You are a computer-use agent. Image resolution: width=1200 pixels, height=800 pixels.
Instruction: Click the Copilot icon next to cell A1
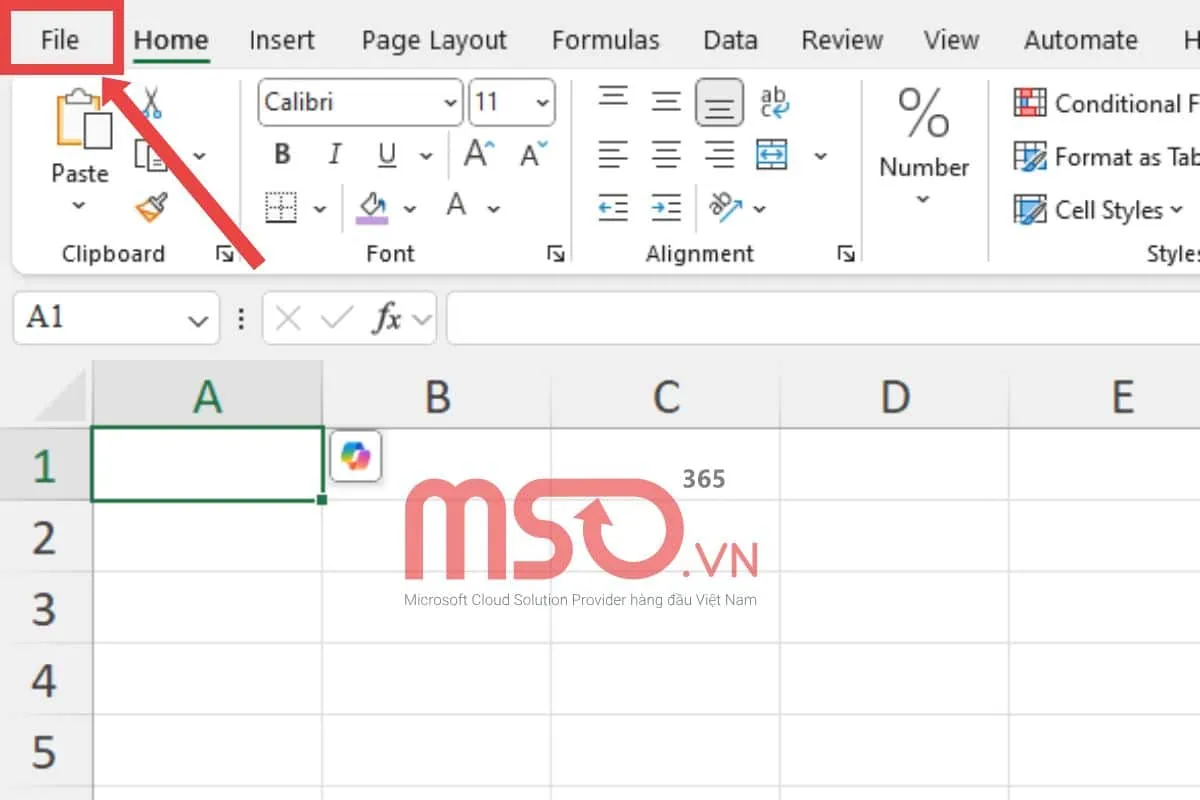(x=356, y=456)
